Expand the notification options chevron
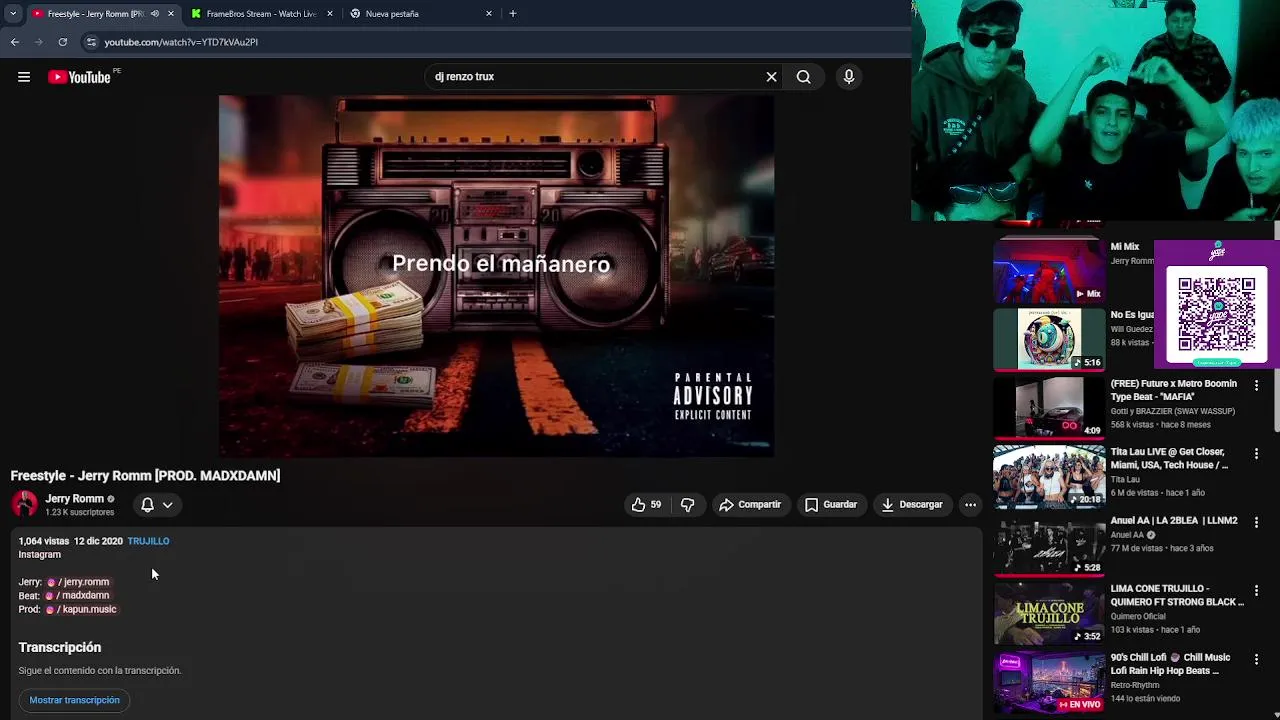Screen dimensions: 1280x720 coord(168,505)
